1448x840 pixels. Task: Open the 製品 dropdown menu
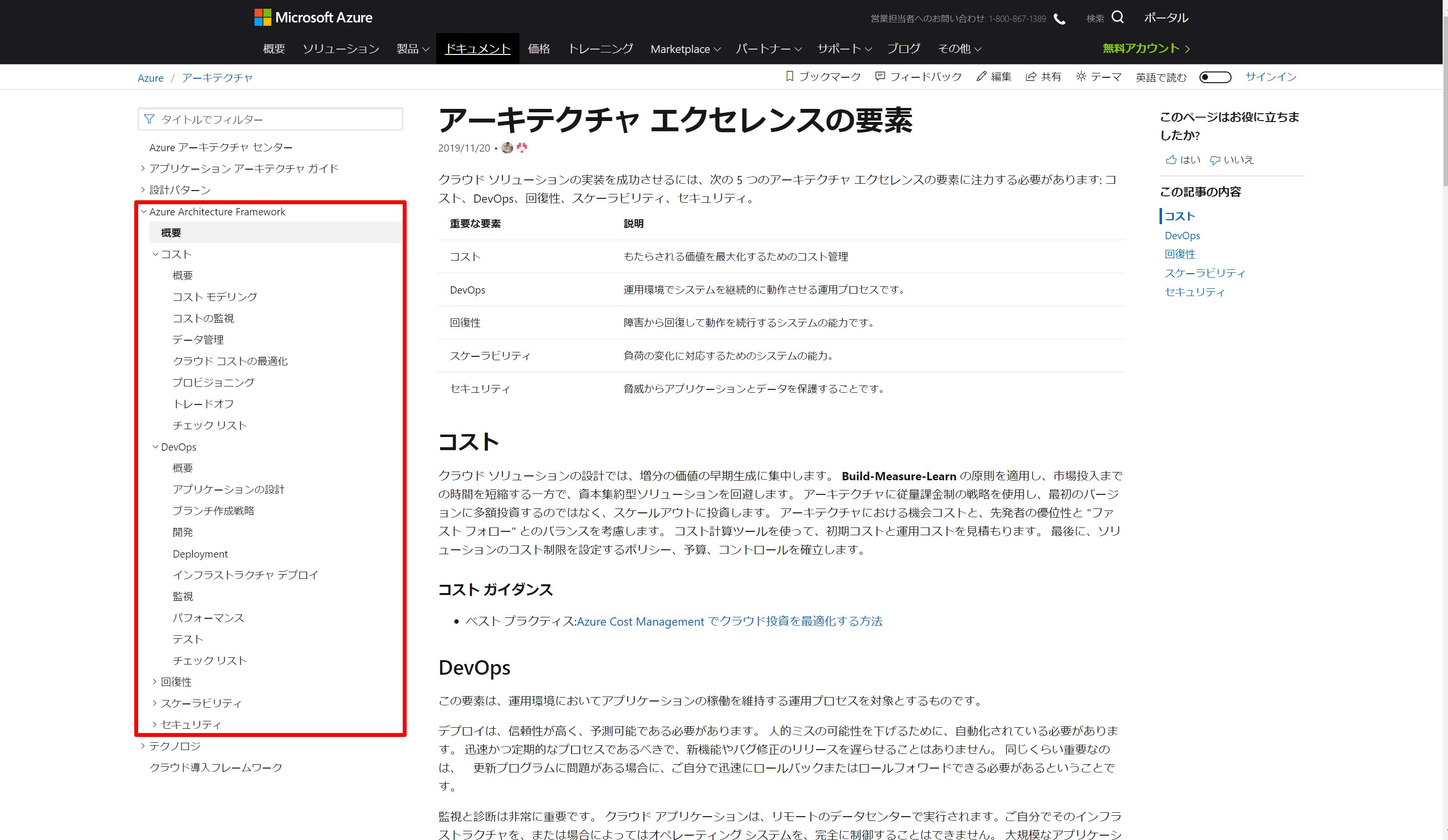tap(412, 49)
